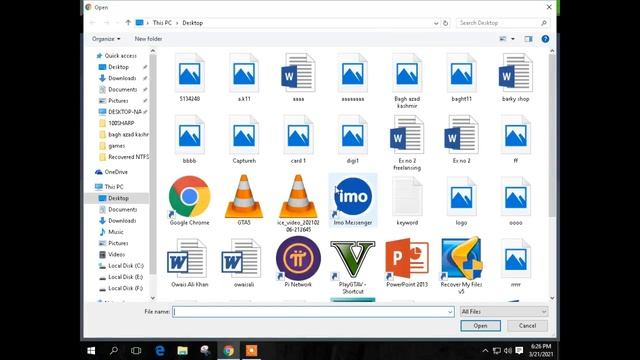640x360 pixels.
Task: Select the baght11 image file
Action: 461,78
